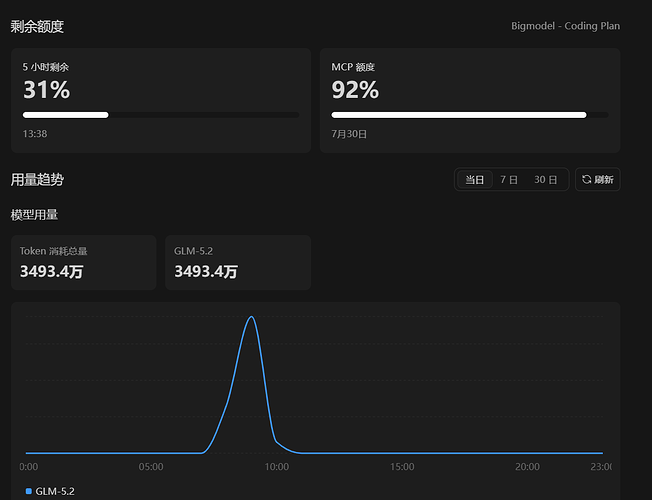Click the GLM-5.2 legend label
Viewport: 652px width, 500px height.
(55, 491)
